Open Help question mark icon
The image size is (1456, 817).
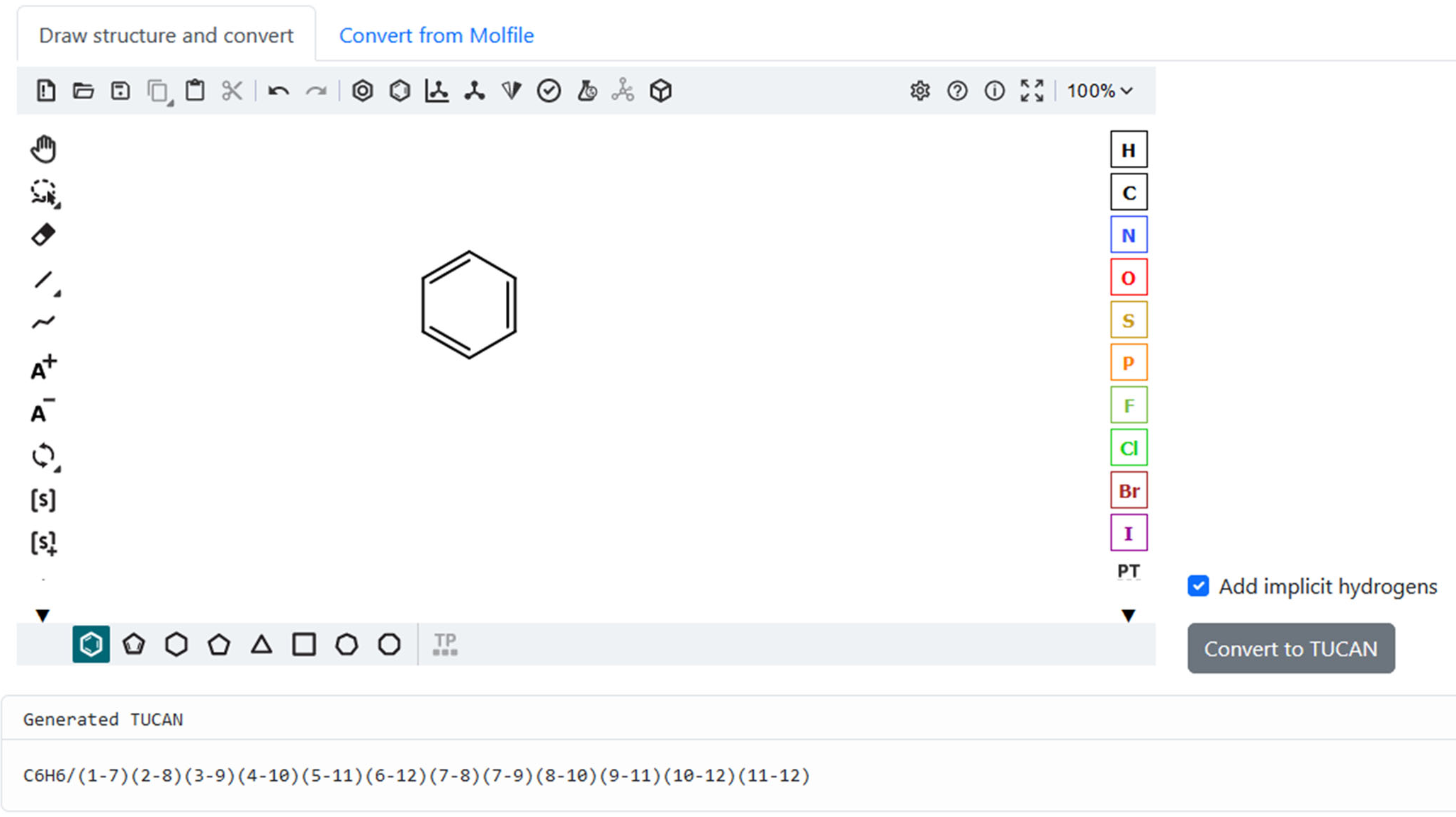957,91
